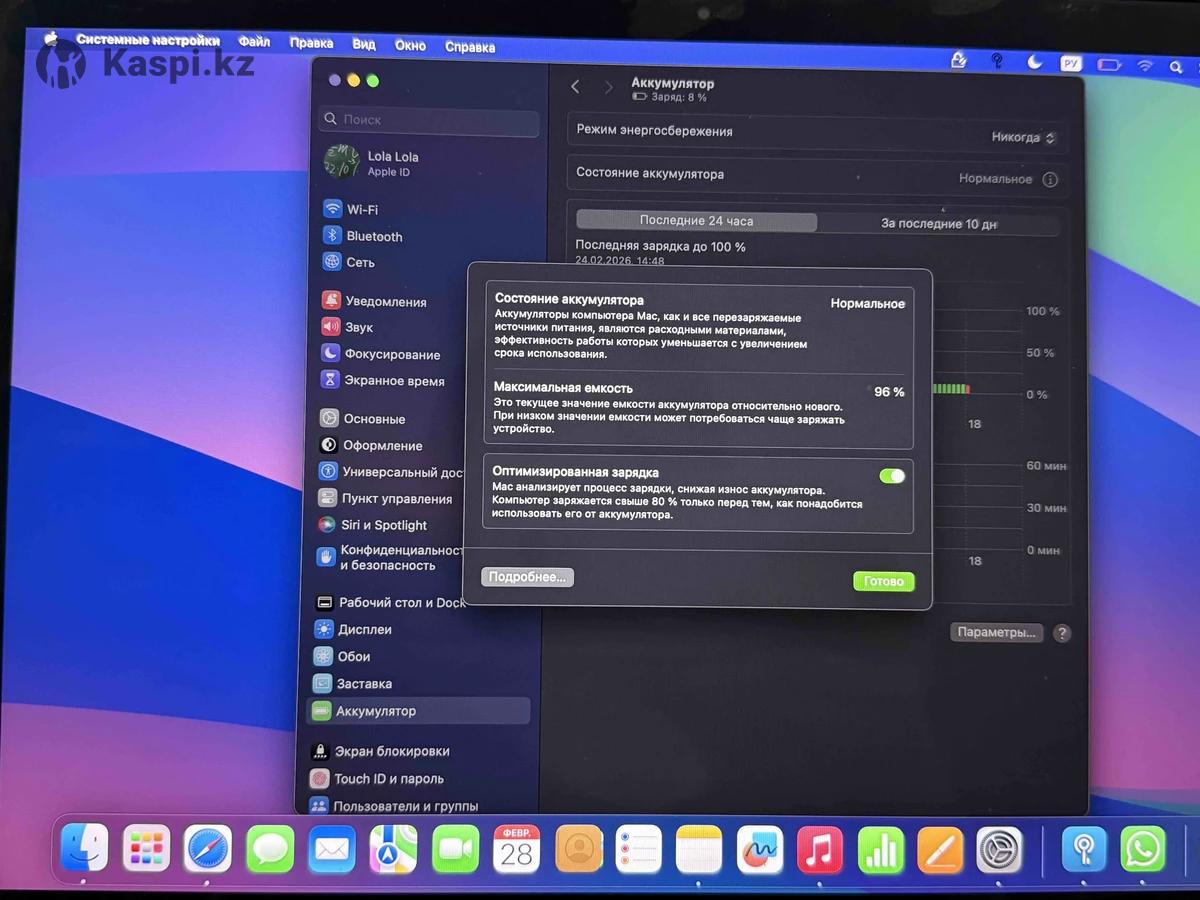Open the Файл menu
Image resolution: width=1200 pixels, height=900 pixels.
[x=254, y=42]
